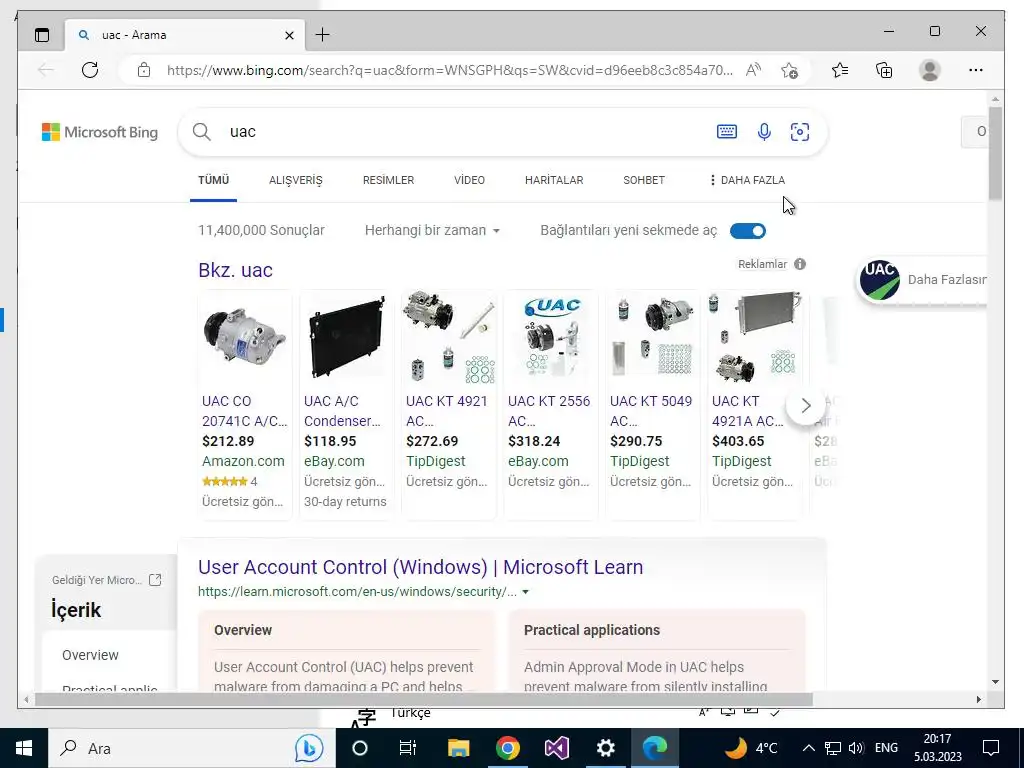Switch to RESİMLER tab
1024x768 pixels.
389,180
